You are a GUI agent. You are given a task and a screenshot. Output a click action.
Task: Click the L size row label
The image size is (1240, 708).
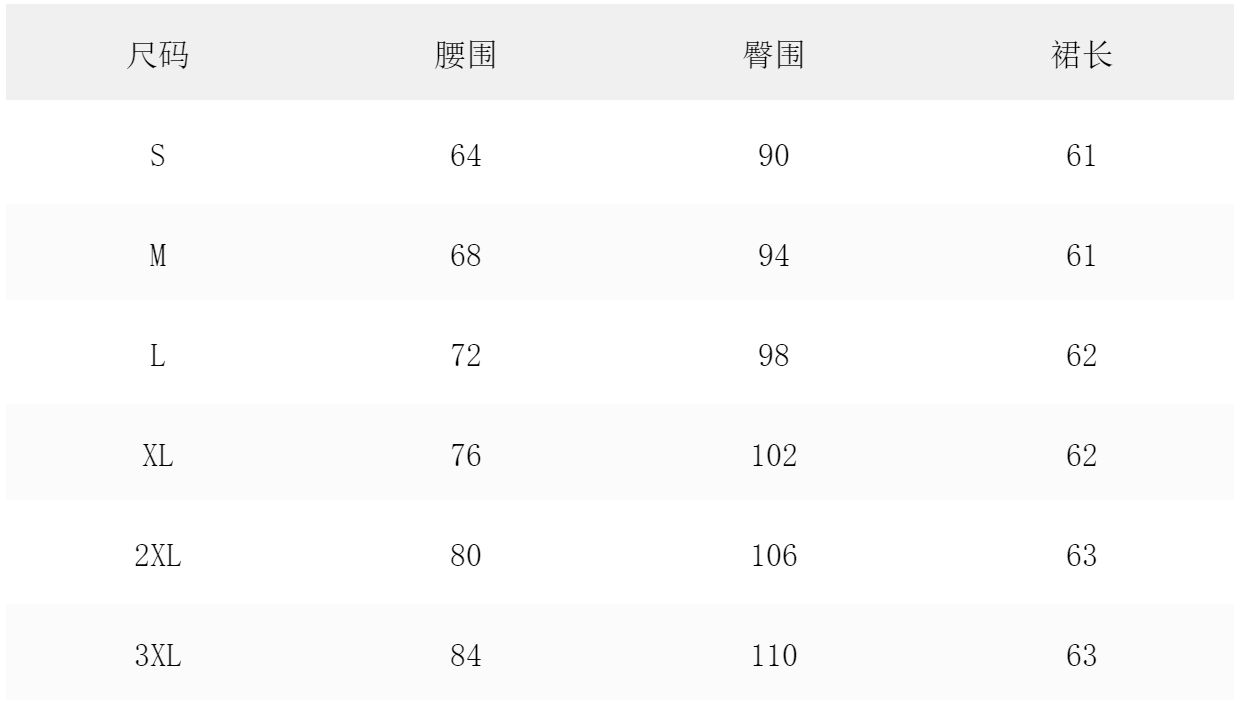click(x=158, y=356)
